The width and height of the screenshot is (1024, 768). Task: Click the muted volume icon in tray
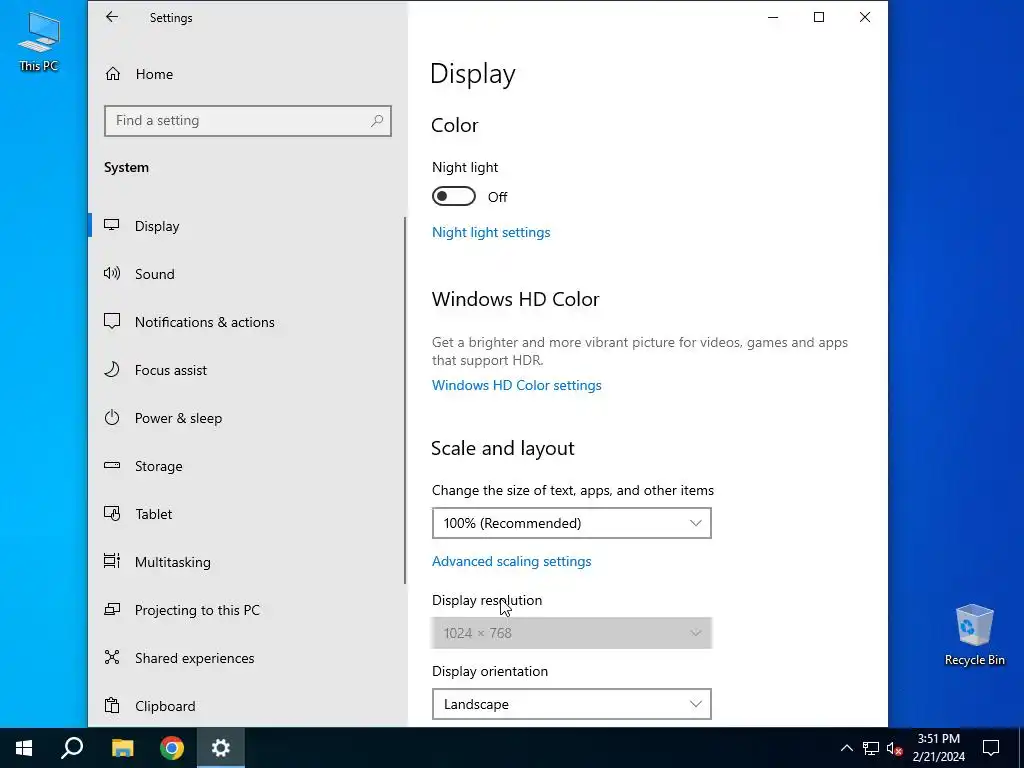895,748
